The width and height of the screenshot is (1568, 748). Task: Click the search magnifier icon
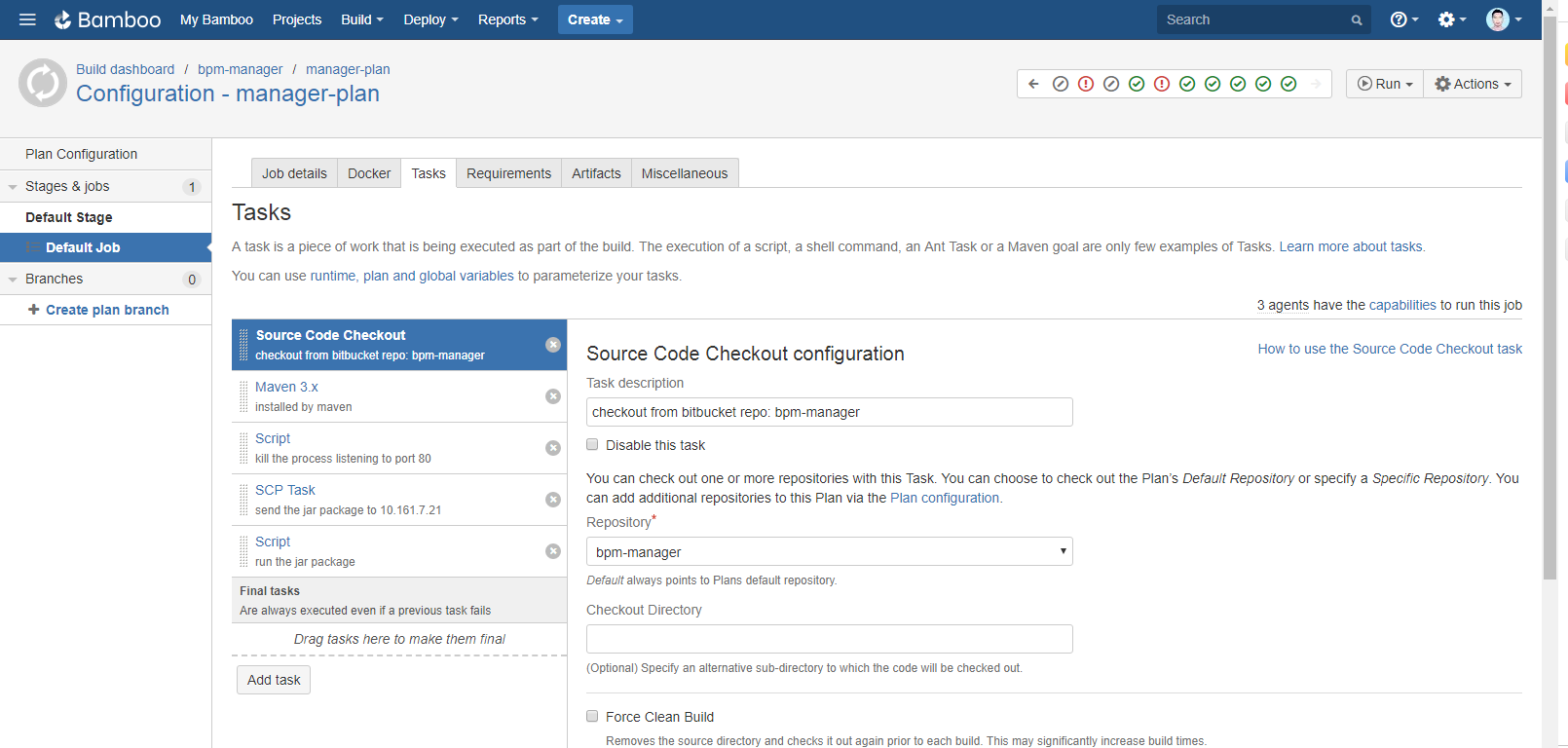[x=1357, y=20]
